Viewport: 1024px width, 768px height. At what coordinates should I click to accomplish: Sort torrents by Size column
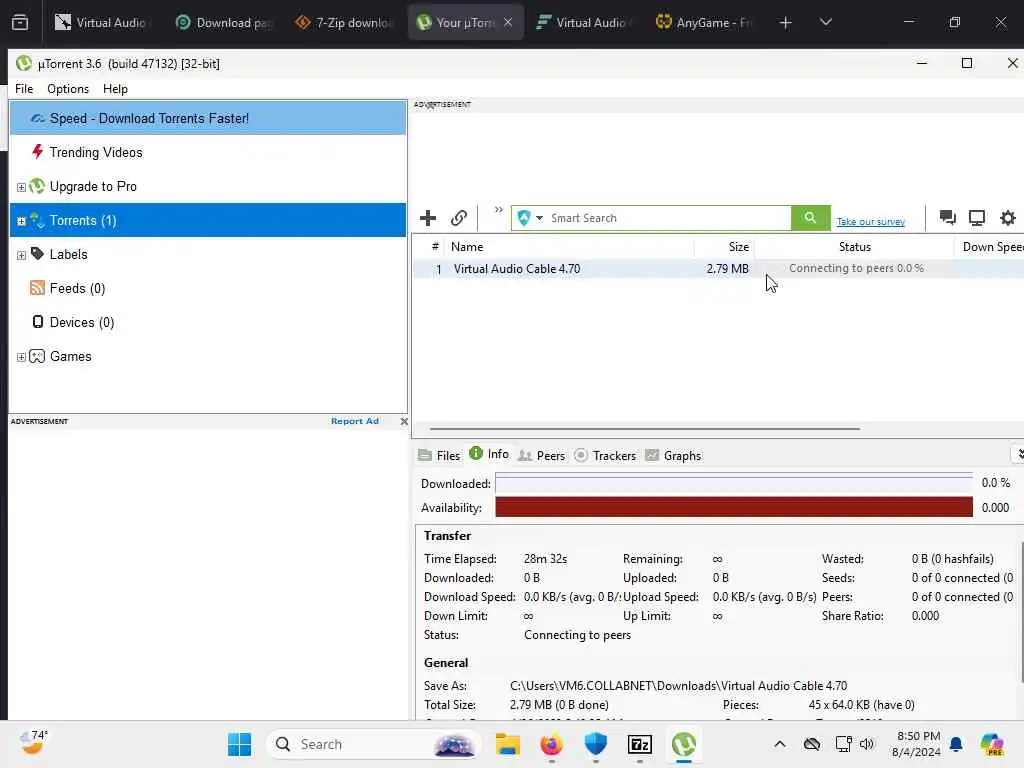coord(724,247)
